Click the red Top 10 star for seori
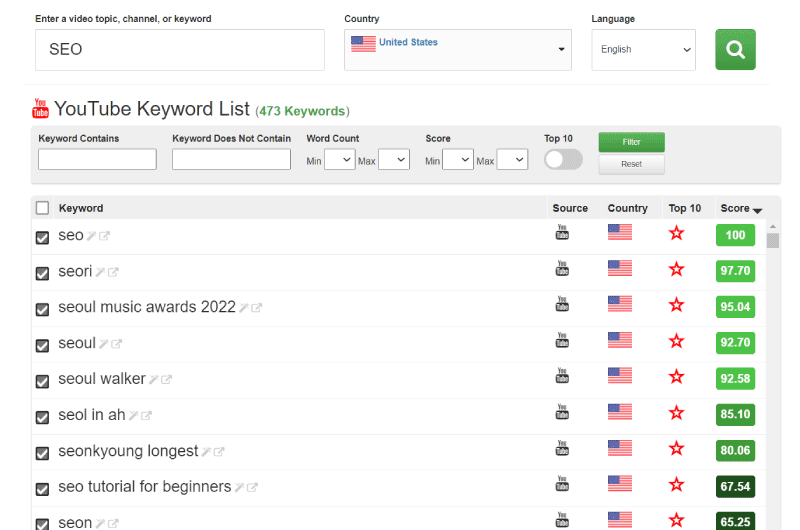This screenshot has width=800, height=530. pyautogui.click(x=677, y=269)
